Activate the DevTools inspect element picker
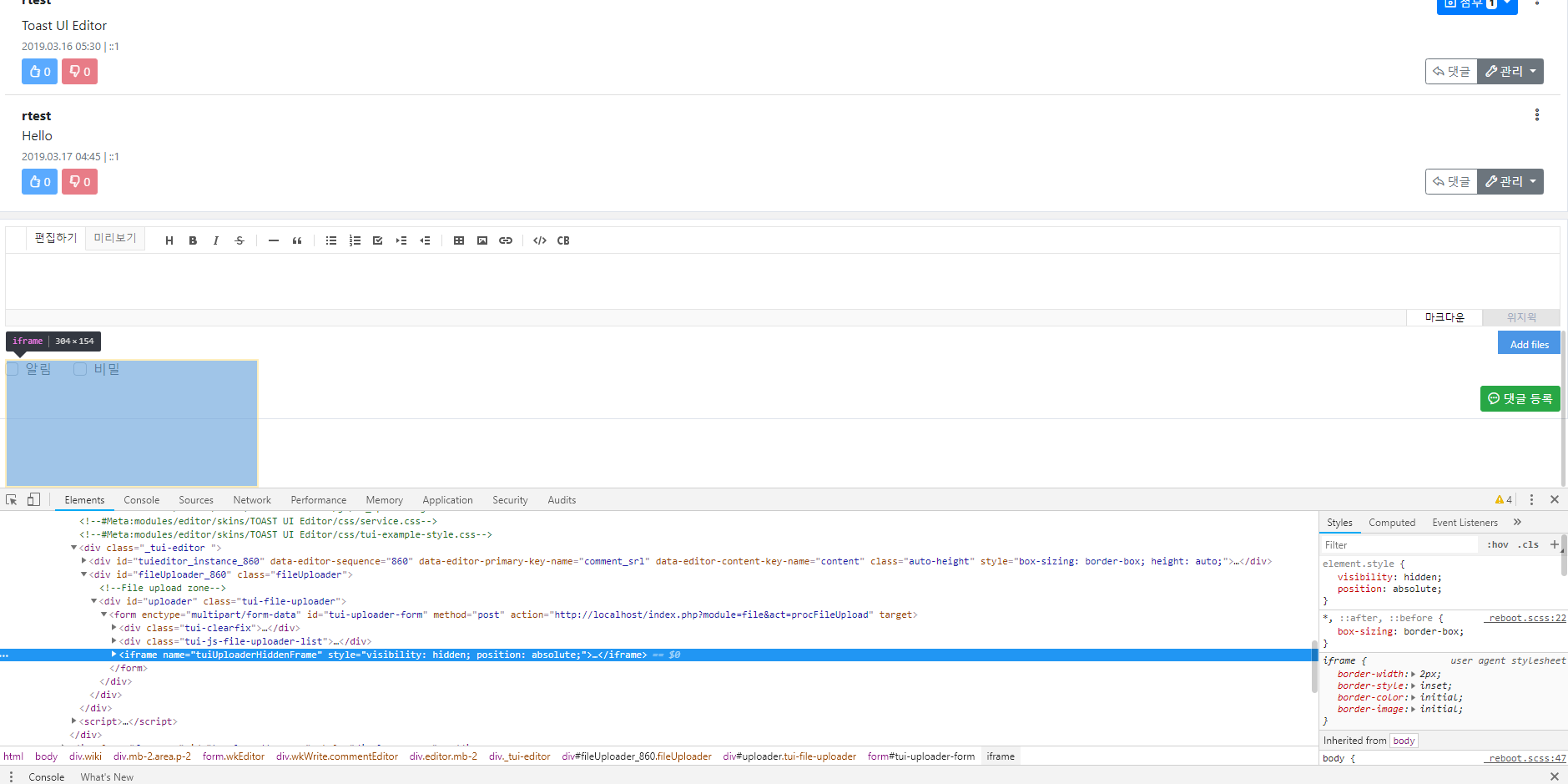 pyautogui.click(x=12, y=499)
